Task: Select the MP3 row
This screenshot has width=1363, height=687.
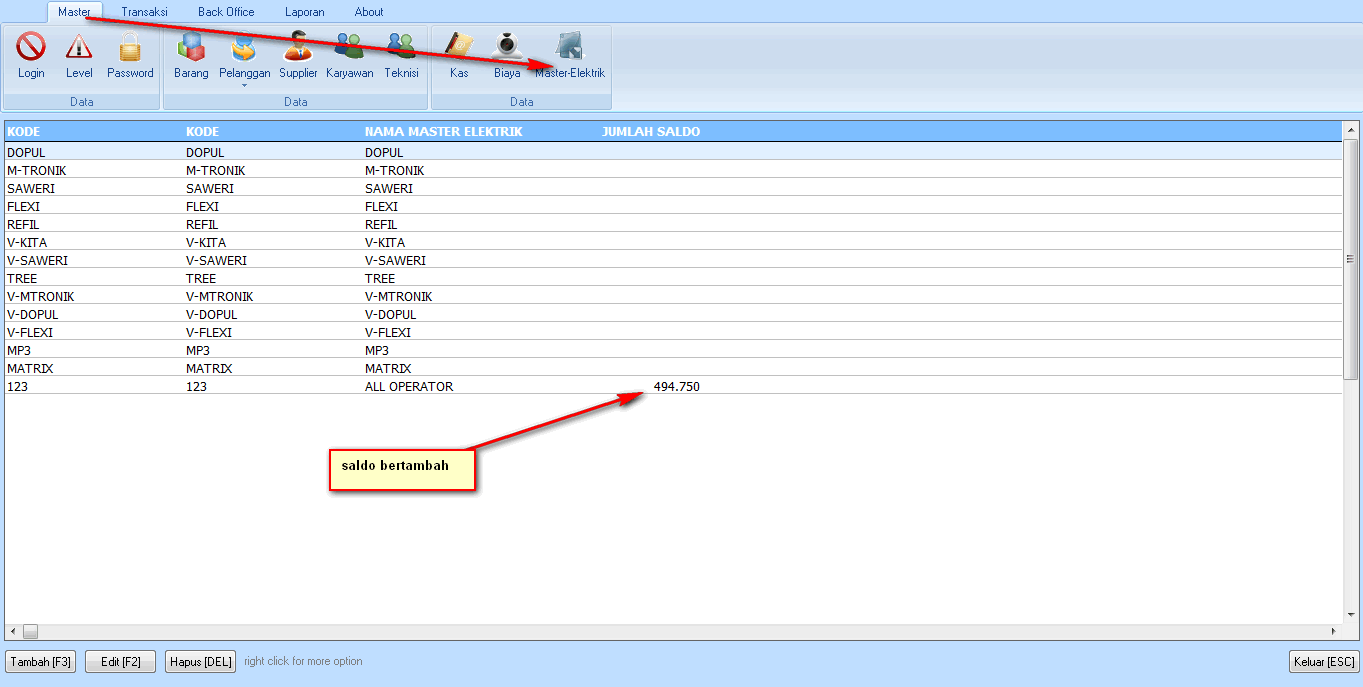Action: [673, 350]
